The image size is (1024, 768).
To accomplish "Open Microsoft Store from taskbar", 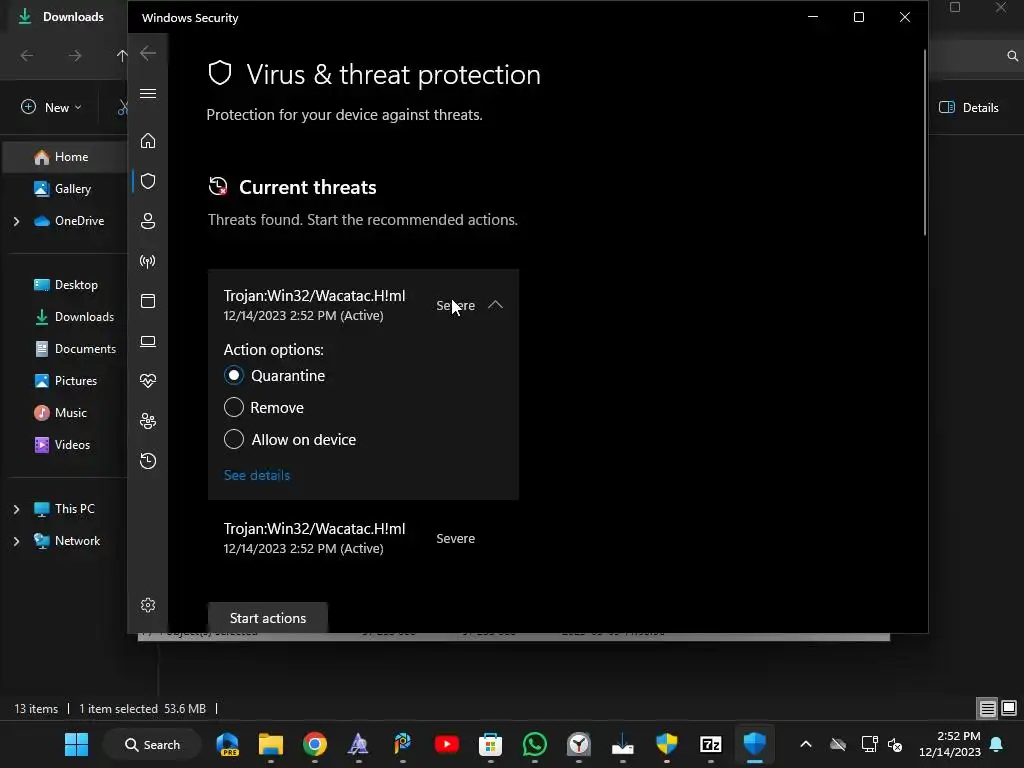I will coord(490,744).
